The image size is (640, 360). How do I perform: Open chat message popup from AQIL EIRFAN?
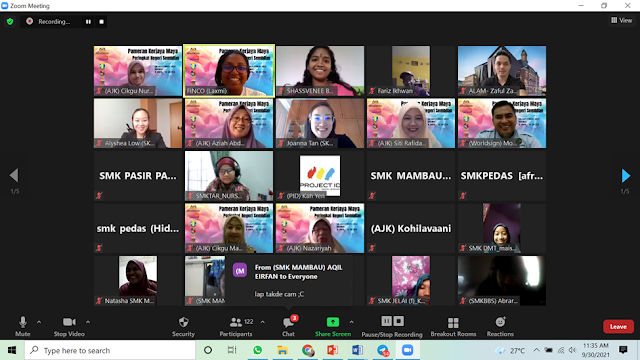tap(289, 281)
